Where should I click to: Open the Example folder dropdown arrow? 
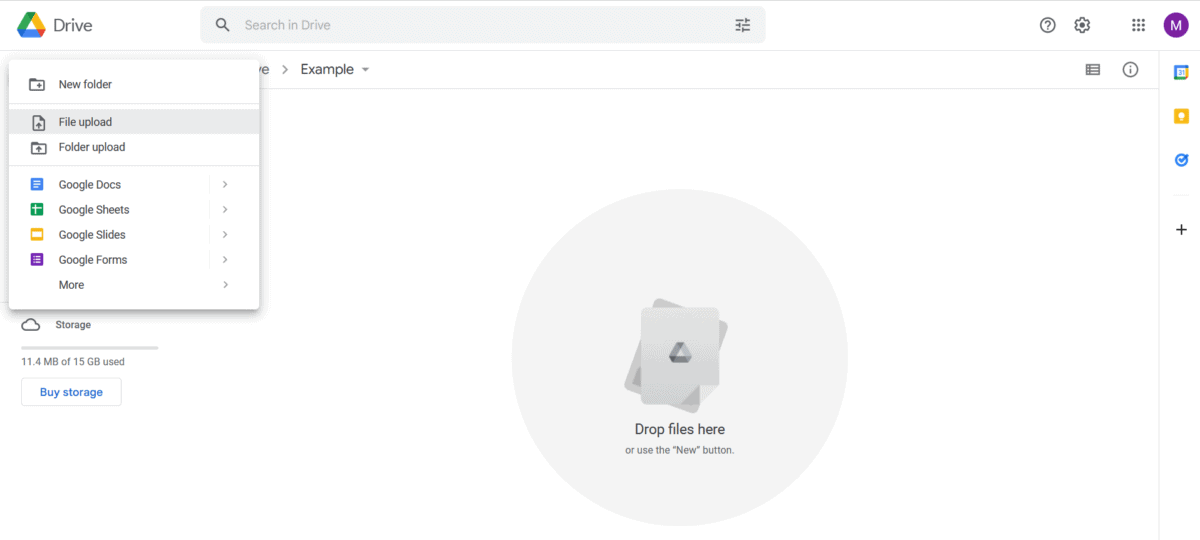365,70
